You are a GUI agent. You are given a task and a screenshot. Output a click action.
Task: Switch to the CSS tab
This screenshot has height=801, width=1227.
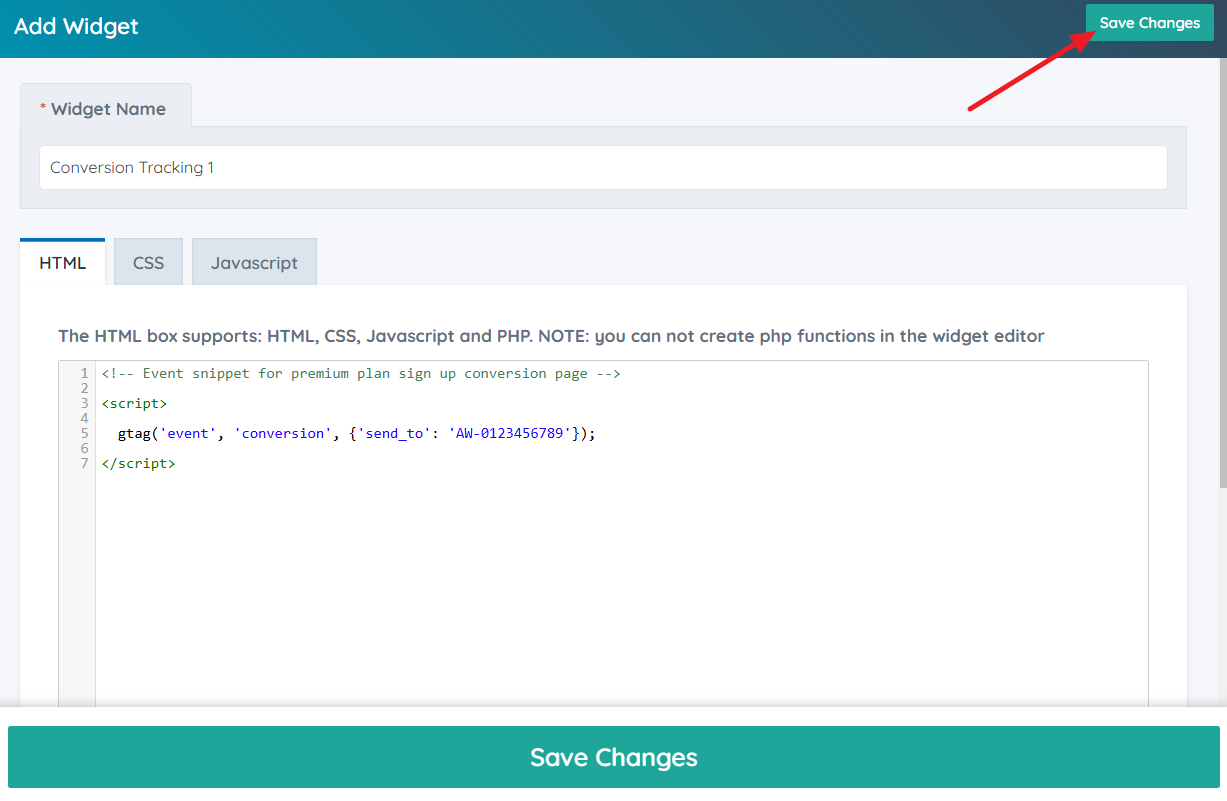[x=148, y=263]
